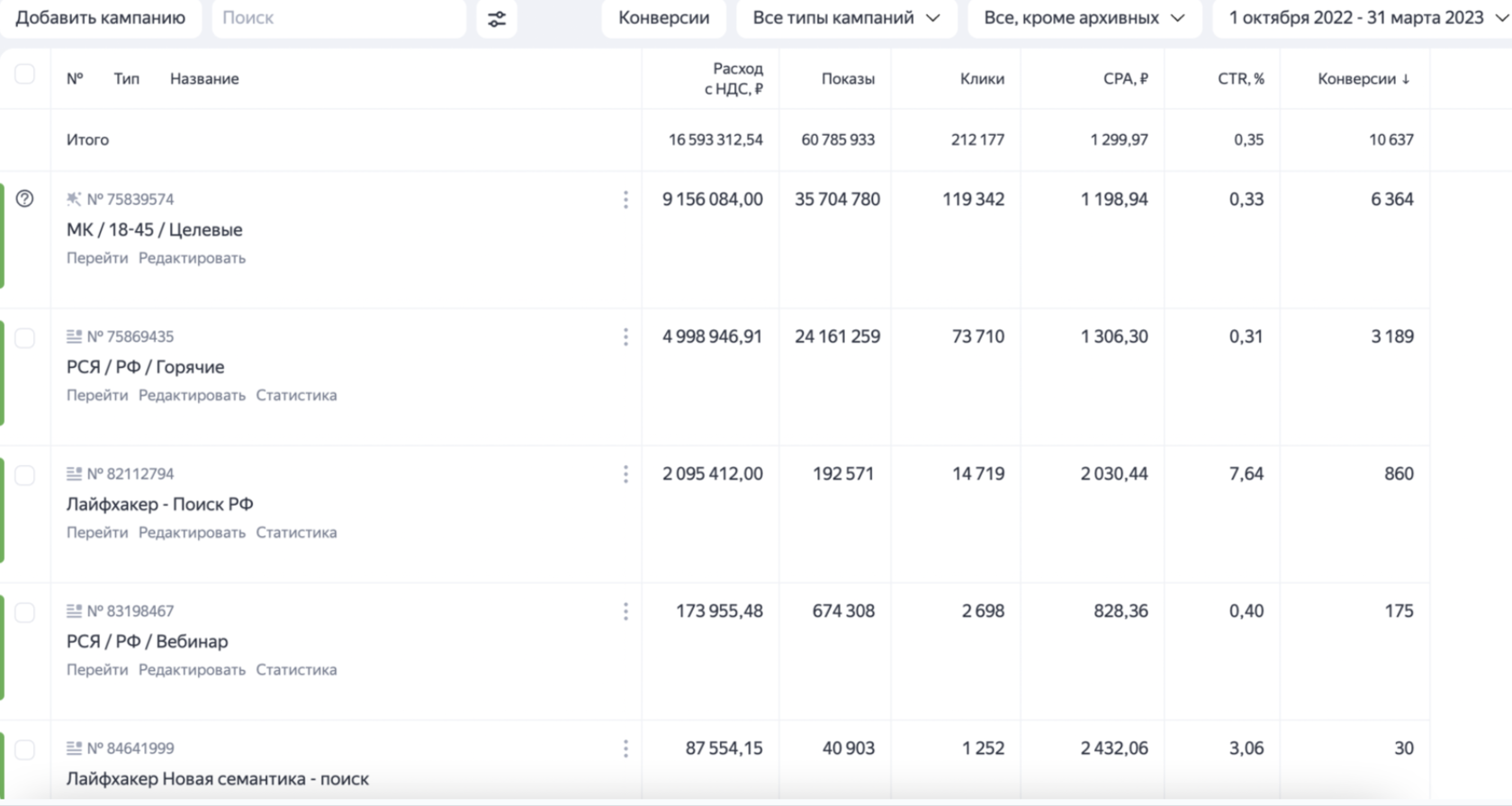Open three-dot menu for РСЯ / РФ / Вебинар
The image size is (1512, 806).
pos(625,612)
